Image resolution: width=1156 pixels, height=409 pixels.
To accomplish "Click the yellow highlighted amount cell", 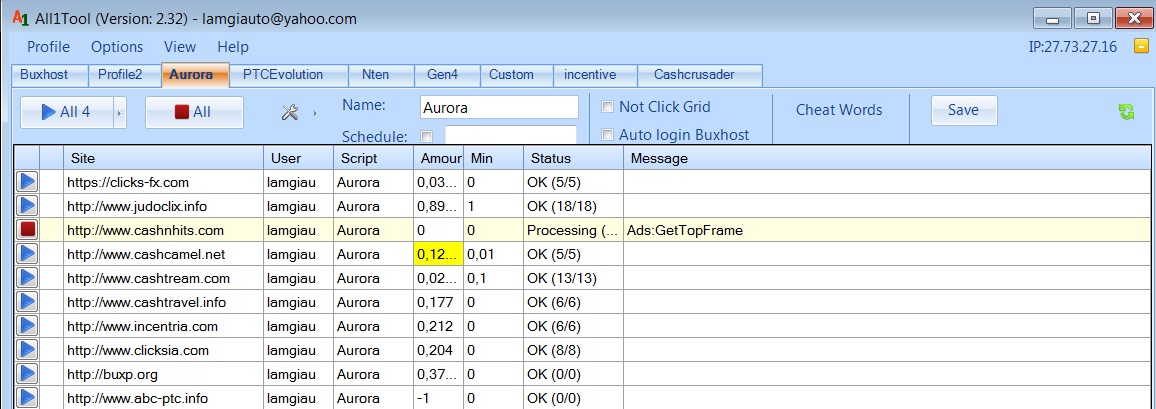I will 438,254.
